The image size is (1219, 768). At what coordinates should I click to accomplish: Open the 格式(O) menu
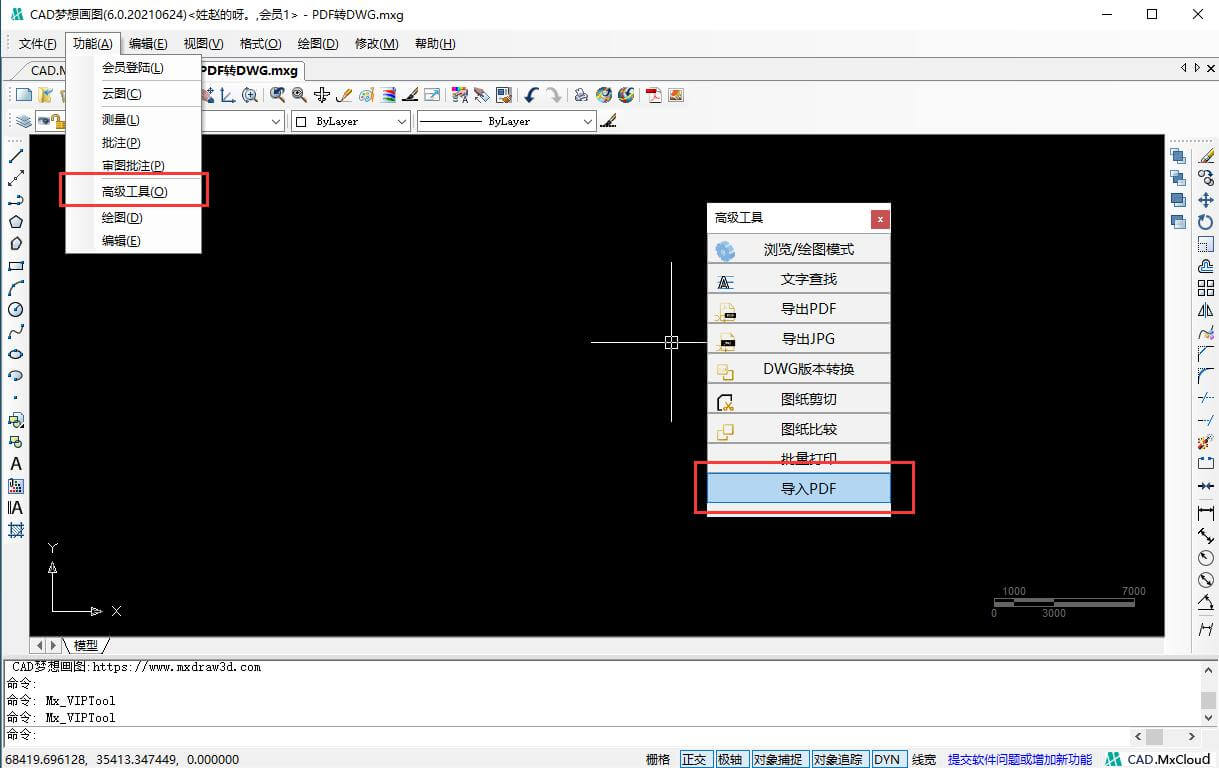[x=260, y=44]
